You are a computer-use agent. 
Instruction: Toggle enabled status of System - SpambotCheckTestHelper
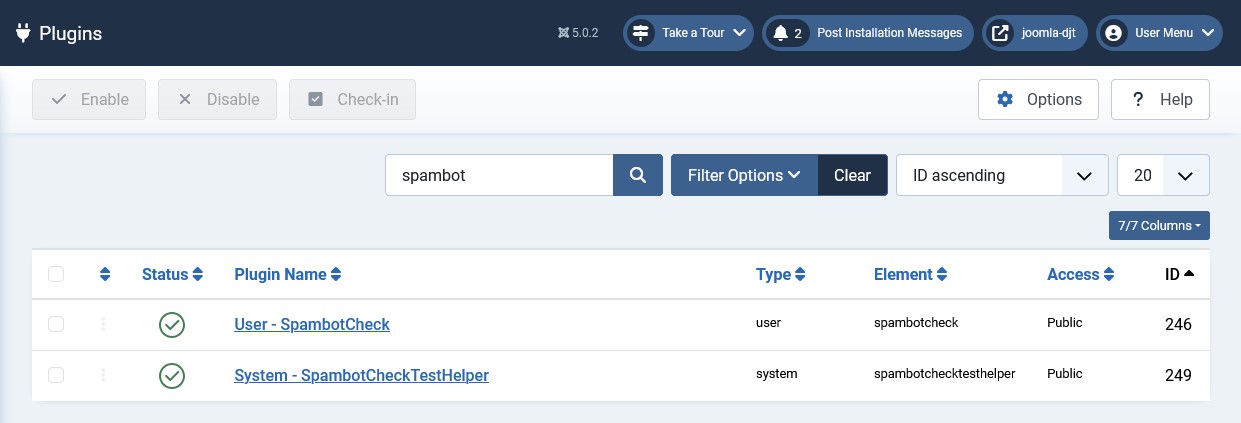pos(172,375)
